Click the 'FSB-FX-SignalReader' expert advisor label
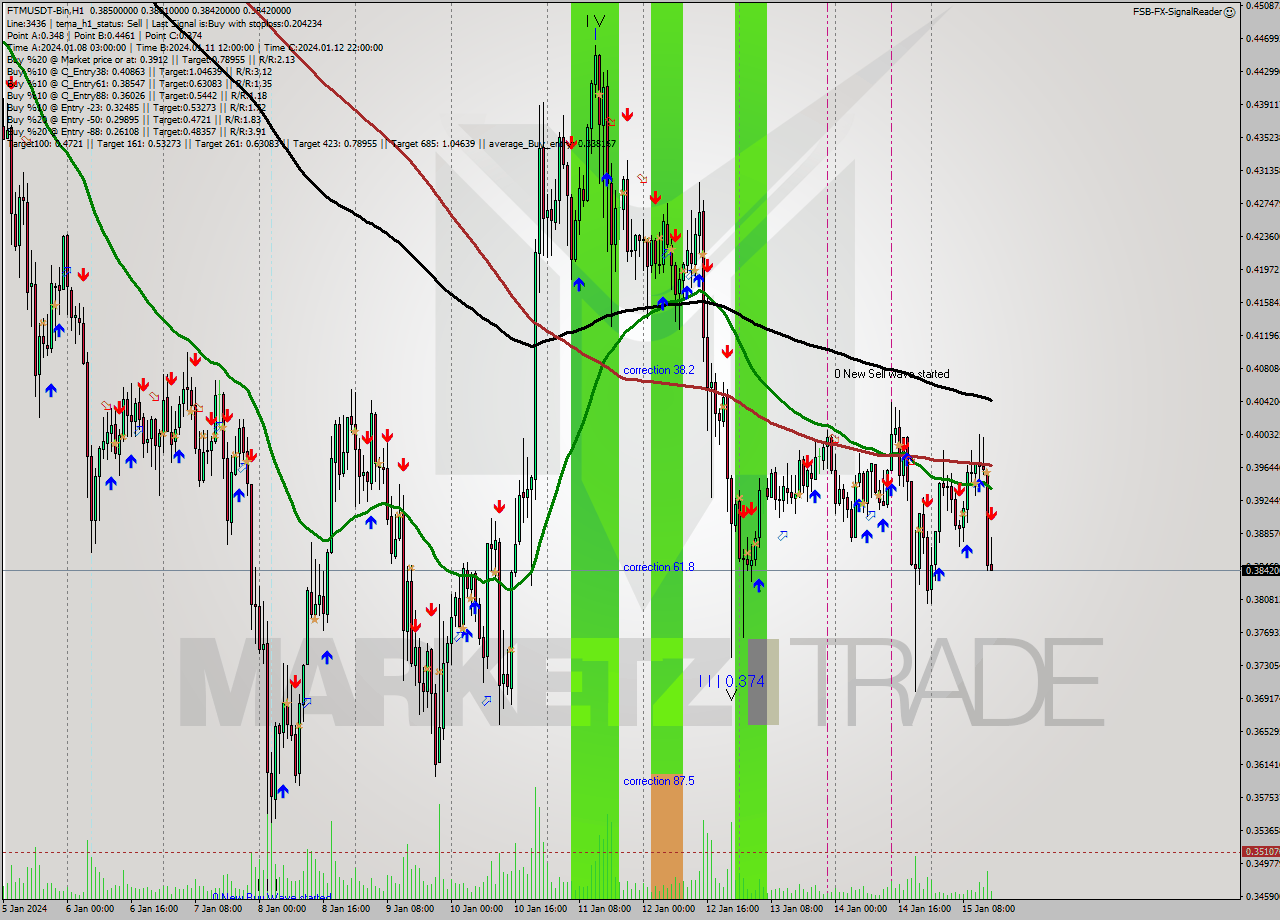The height and width of the screenshot is (920, 1280). coord(1177,12)
